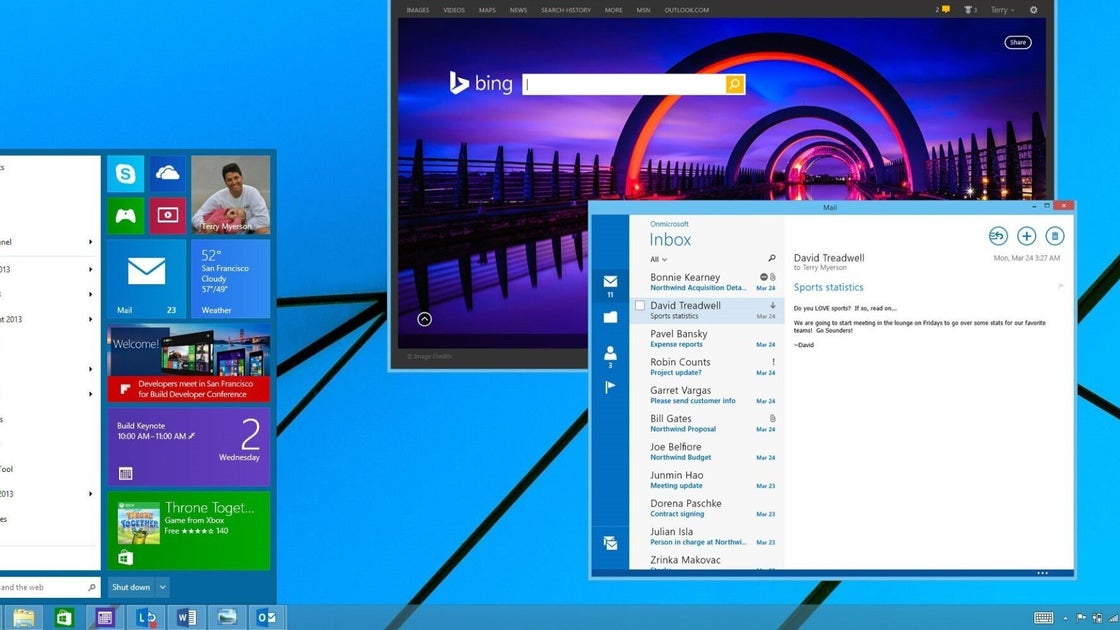
Task: Expand the Shut down options arrow
Action: point(163,587)
